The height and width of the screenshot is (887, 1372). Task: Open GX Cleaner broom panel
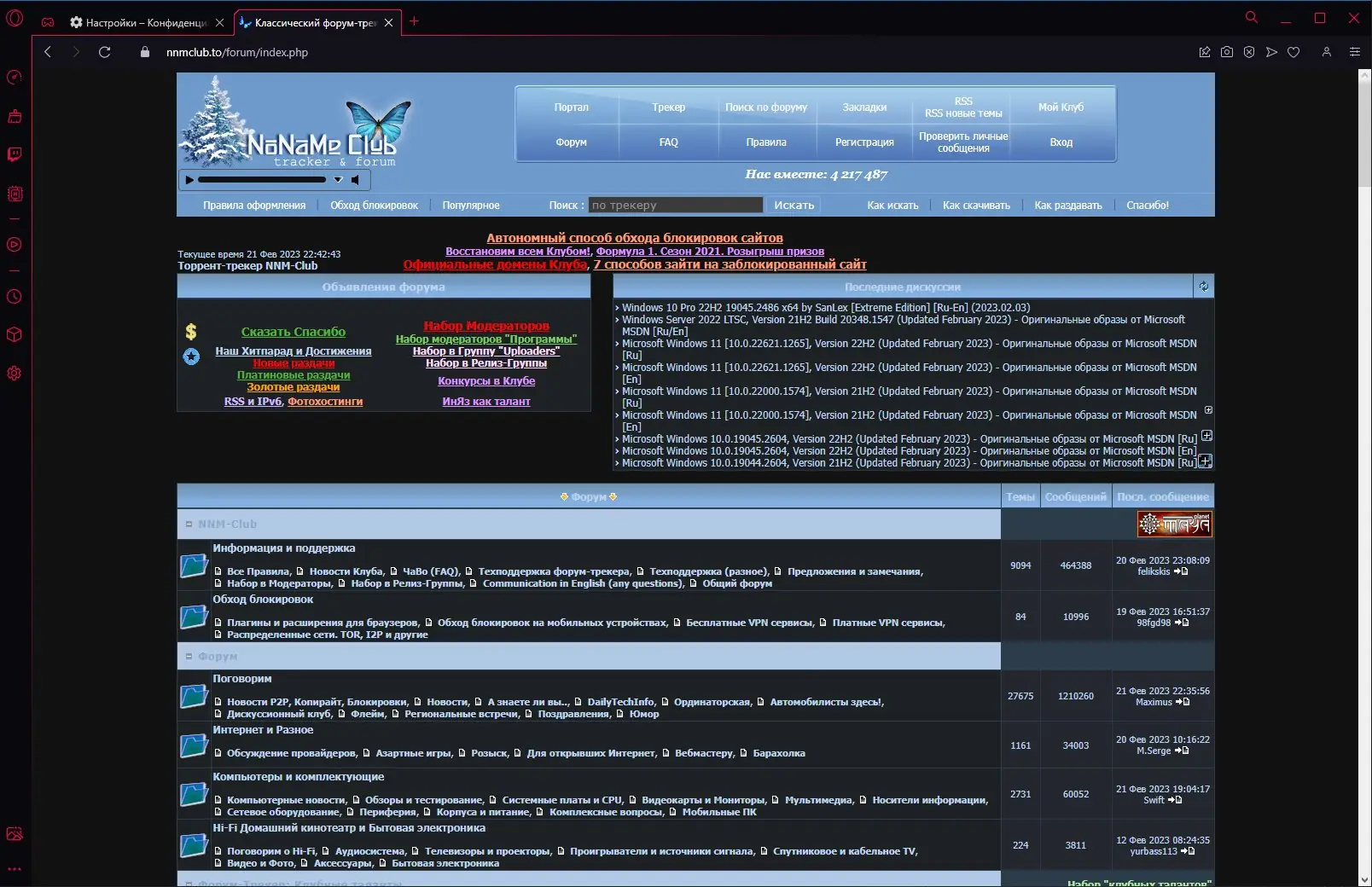tap(15, 116)
